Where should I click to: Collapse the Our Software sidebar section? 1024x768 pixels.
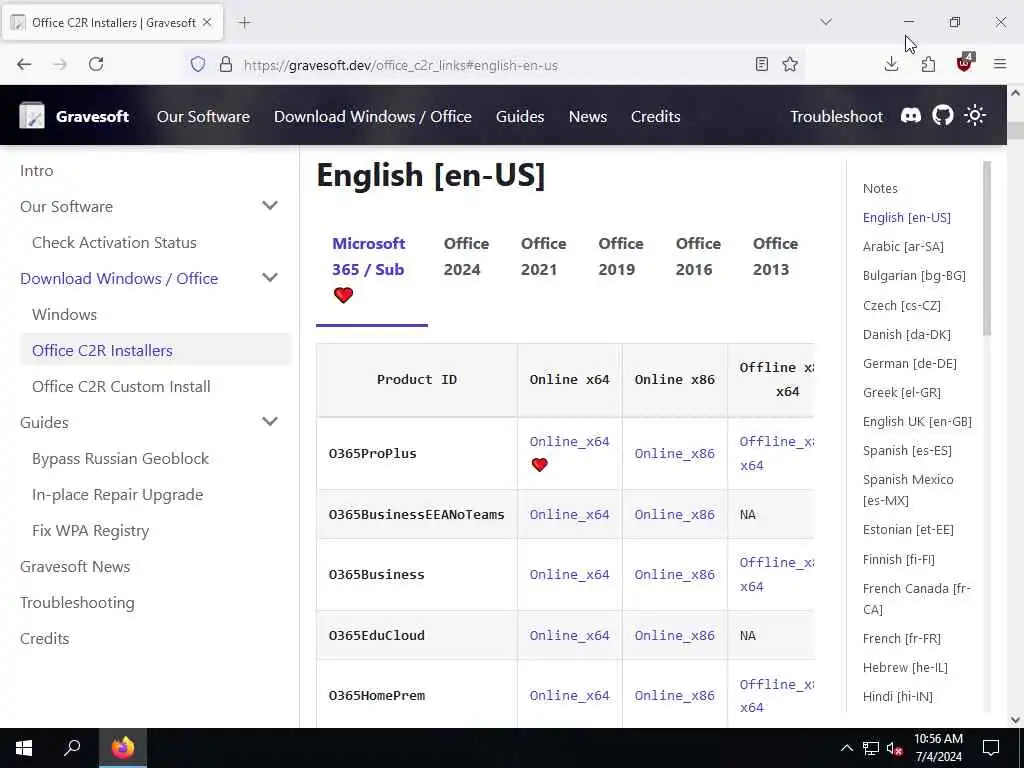[x=270, y=206]
